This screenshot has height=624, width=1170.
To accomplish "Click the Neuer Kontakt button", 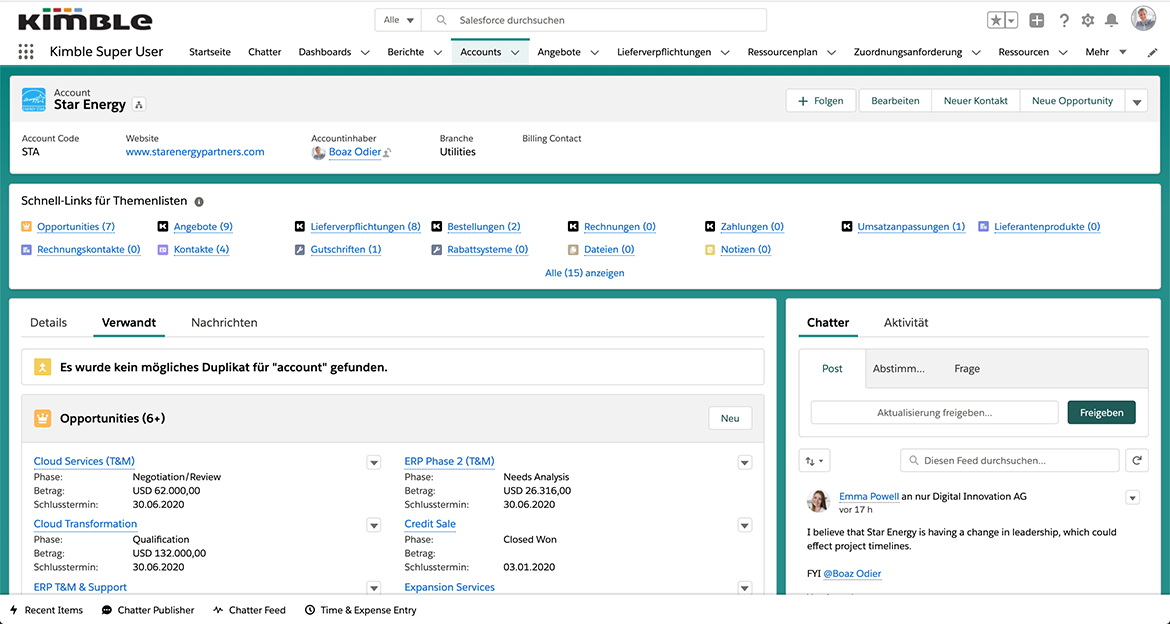I will coord(975,101).
